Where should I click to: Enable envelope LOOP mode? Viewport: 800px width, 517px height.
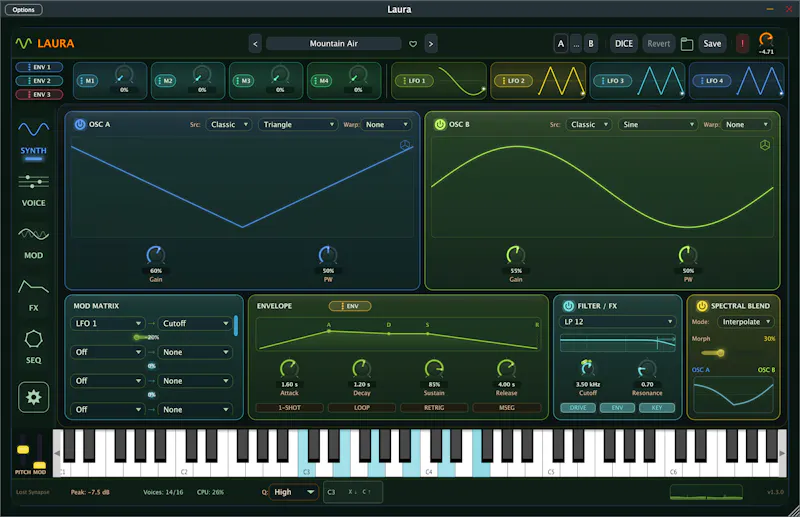[x=361, y=408]
